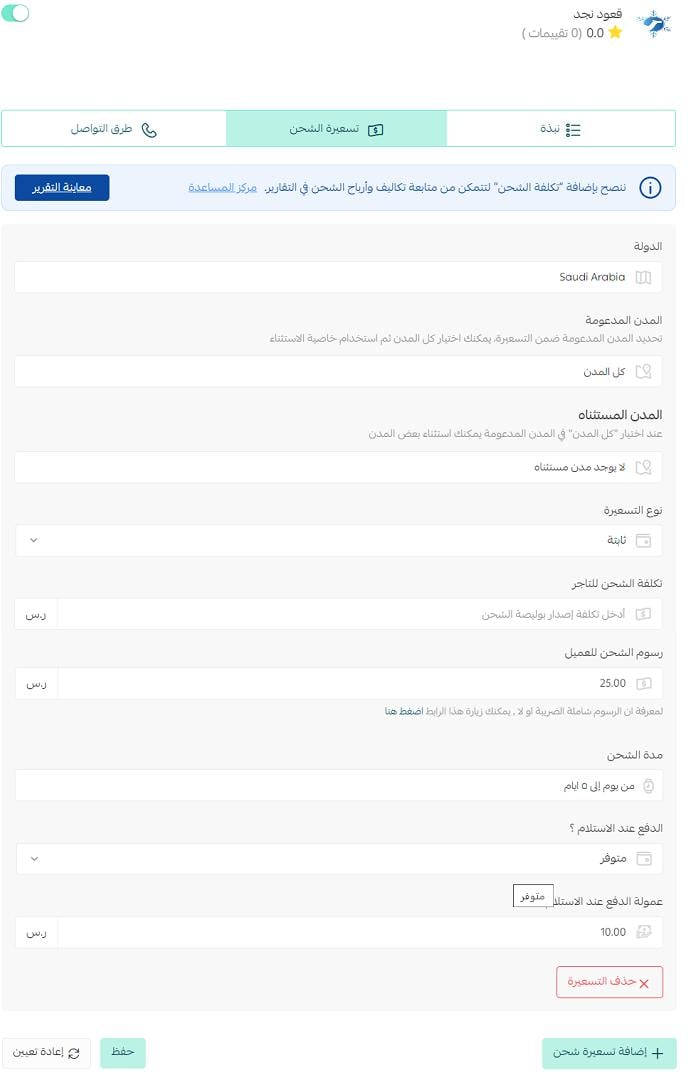Screen dimensions: 688x1075
Task: Open the تسعيرة الشحن tab
Action: [336, 129]
